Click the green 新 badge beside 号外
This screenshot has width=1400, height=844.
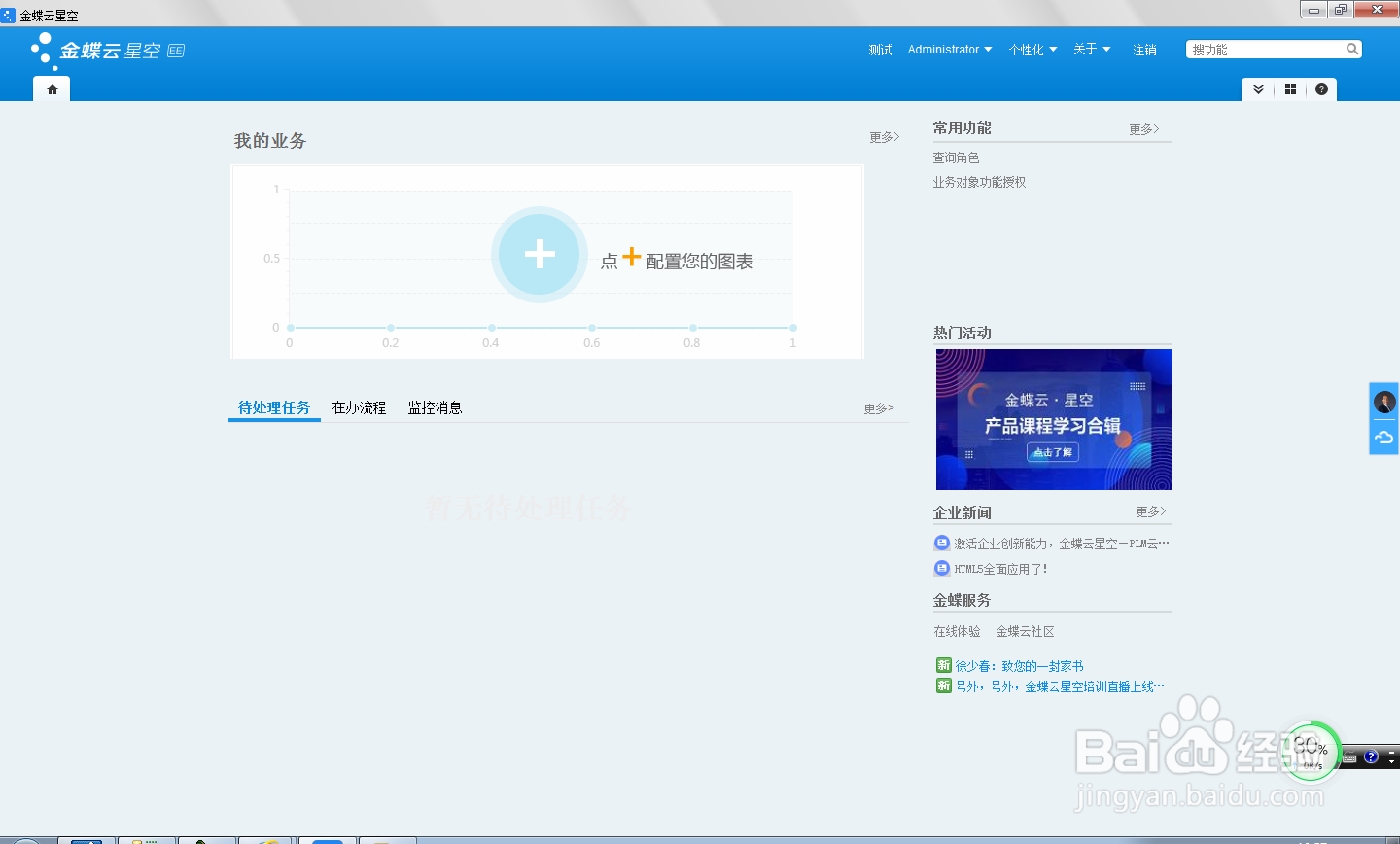point(943,686)
